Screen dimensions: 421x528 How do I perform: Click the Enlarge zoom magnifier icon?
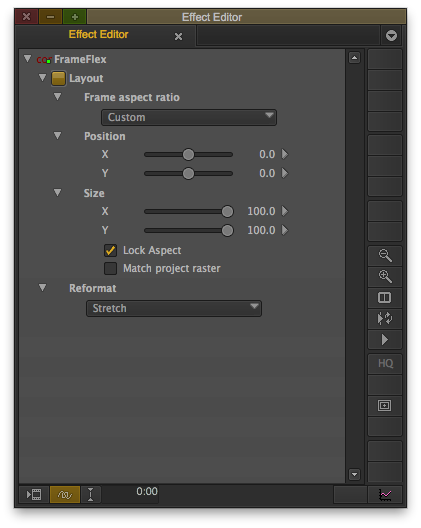pos(385,276)
